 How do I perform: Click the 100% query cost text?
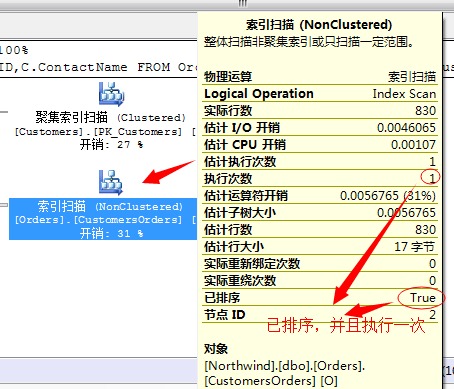tap(14, 50)
